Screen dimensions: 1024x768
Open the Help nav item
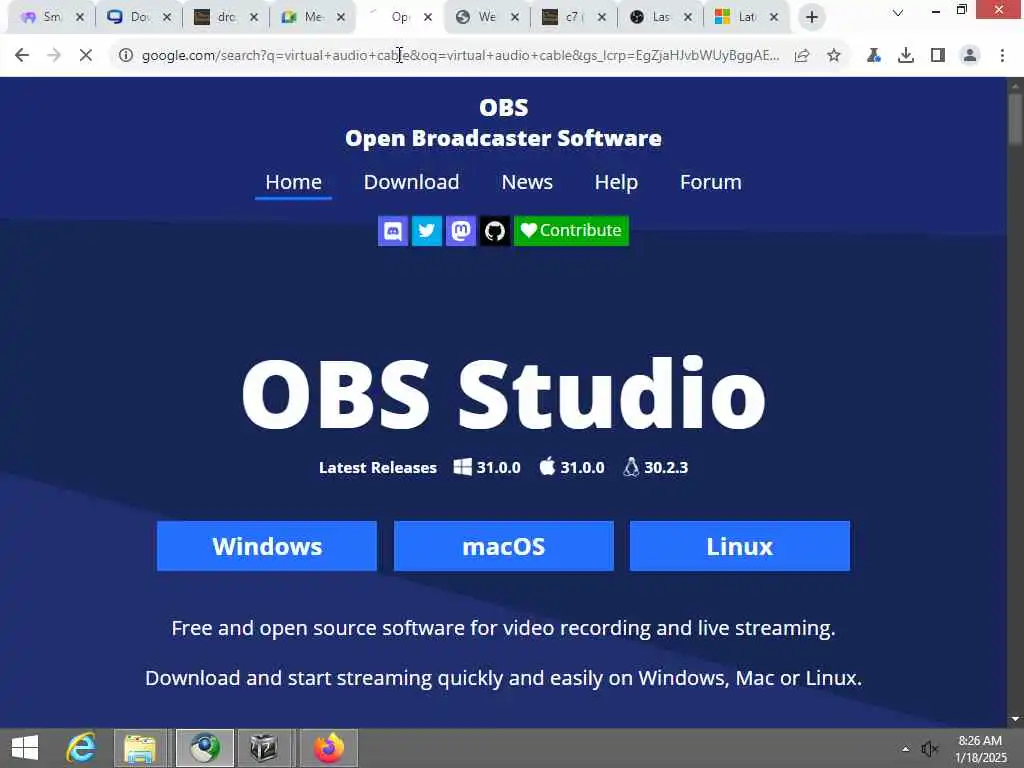(616, 182)
